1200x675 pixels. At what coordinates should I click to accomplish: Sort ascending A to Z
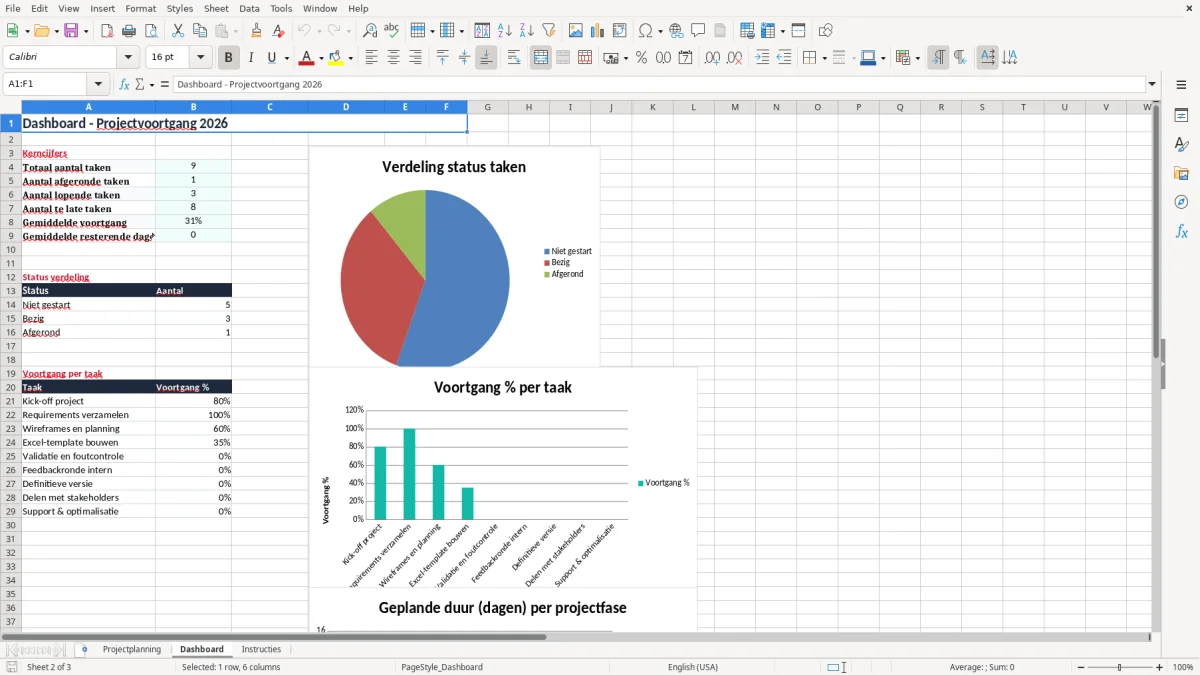click(505, 31)
